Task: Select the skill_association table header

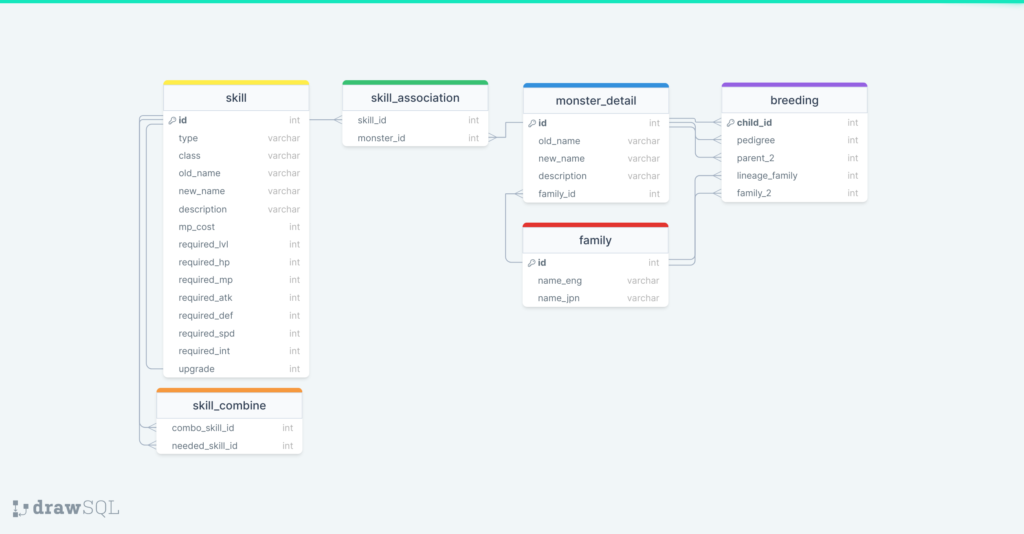Action: pyautogui.click(x=415, y=98)
